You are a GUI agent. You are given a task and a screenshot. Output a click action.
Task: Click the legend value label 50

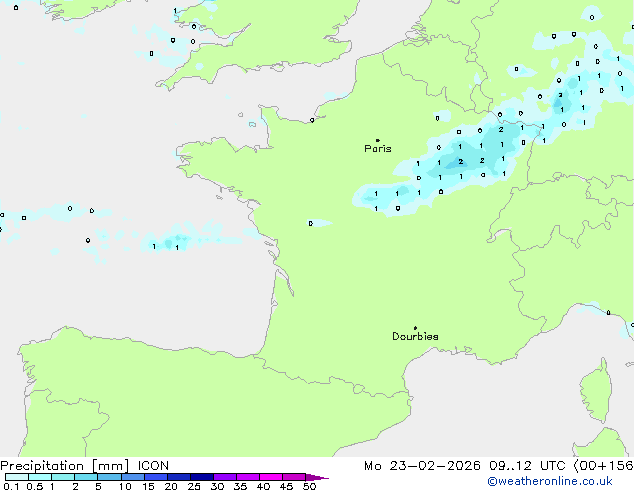tap(309, 487)
